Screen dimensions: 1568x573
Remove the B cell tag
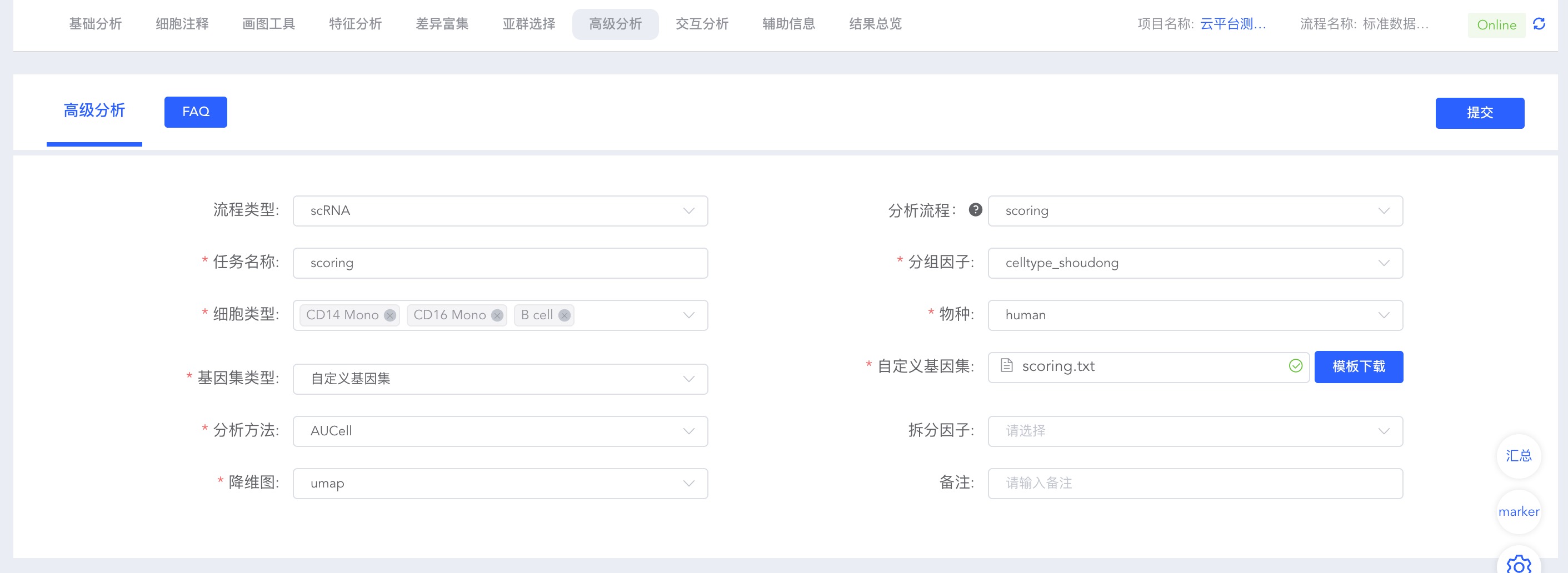click(x=565, y=315)
